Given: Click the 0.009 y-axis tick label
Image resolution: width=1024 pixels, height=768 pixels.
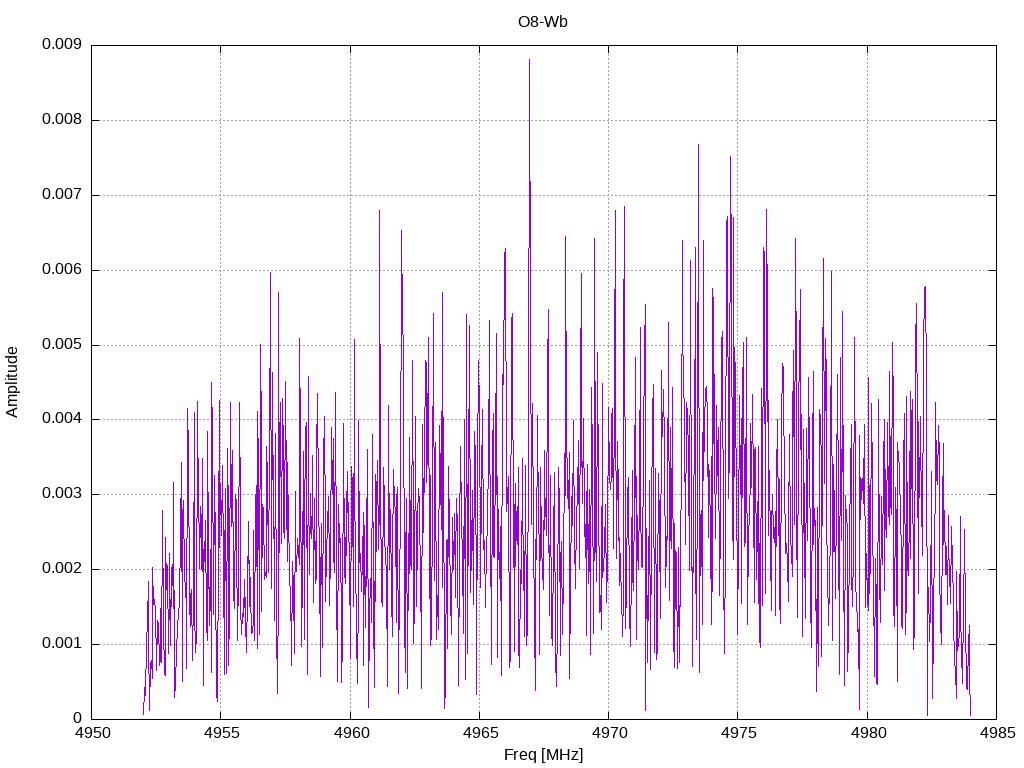Looking at the screenshot, I should point(62,44).
